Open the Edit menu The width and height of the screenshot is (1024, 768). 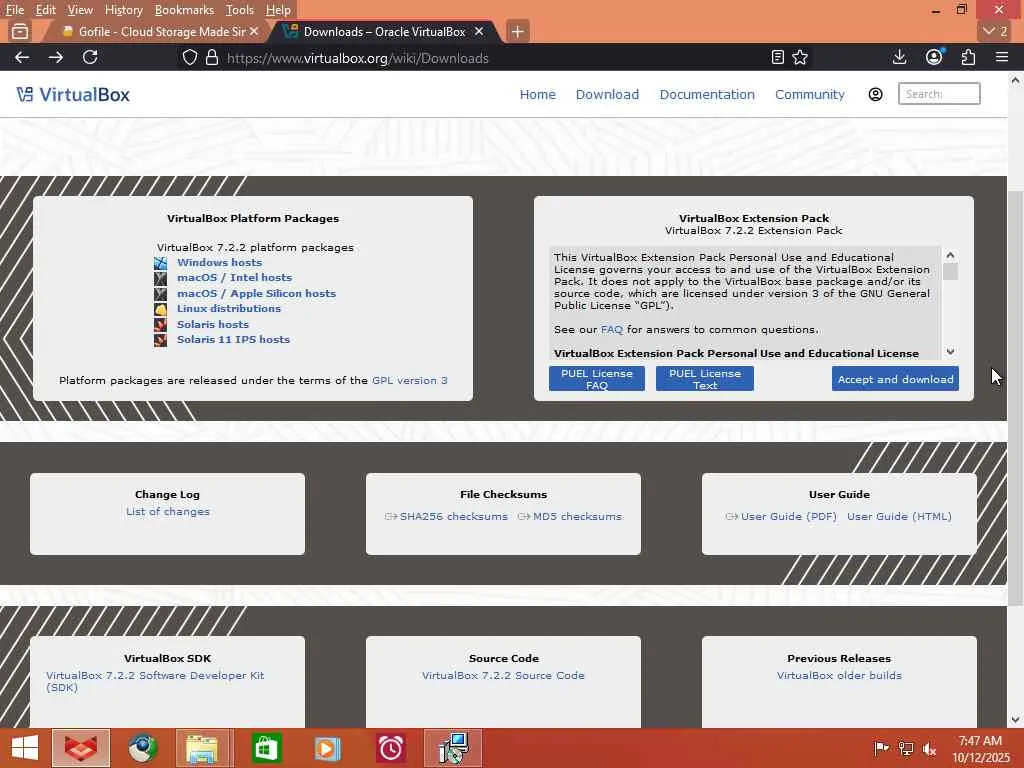coord(46,10)
